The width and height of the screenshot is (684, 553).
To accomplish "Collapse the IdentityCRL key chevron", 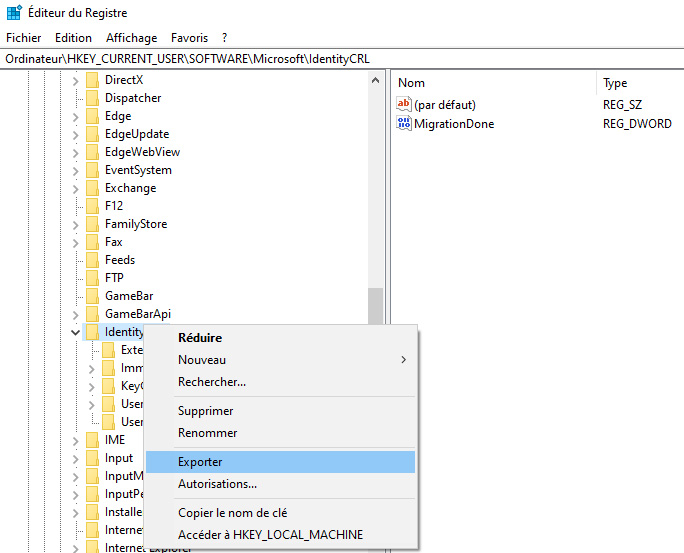I will coord(75,332).
